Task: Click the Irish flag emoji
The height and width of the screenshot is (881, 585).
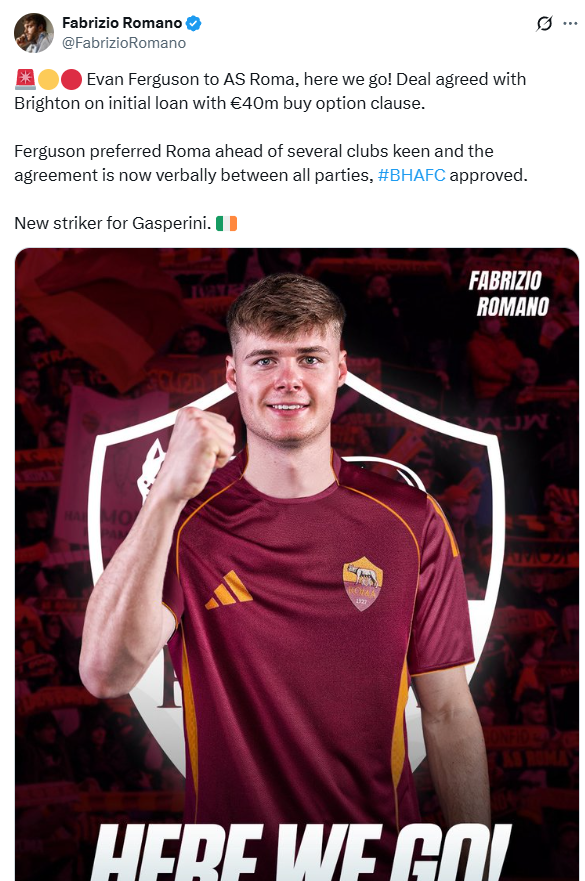Action: (226, 224)
